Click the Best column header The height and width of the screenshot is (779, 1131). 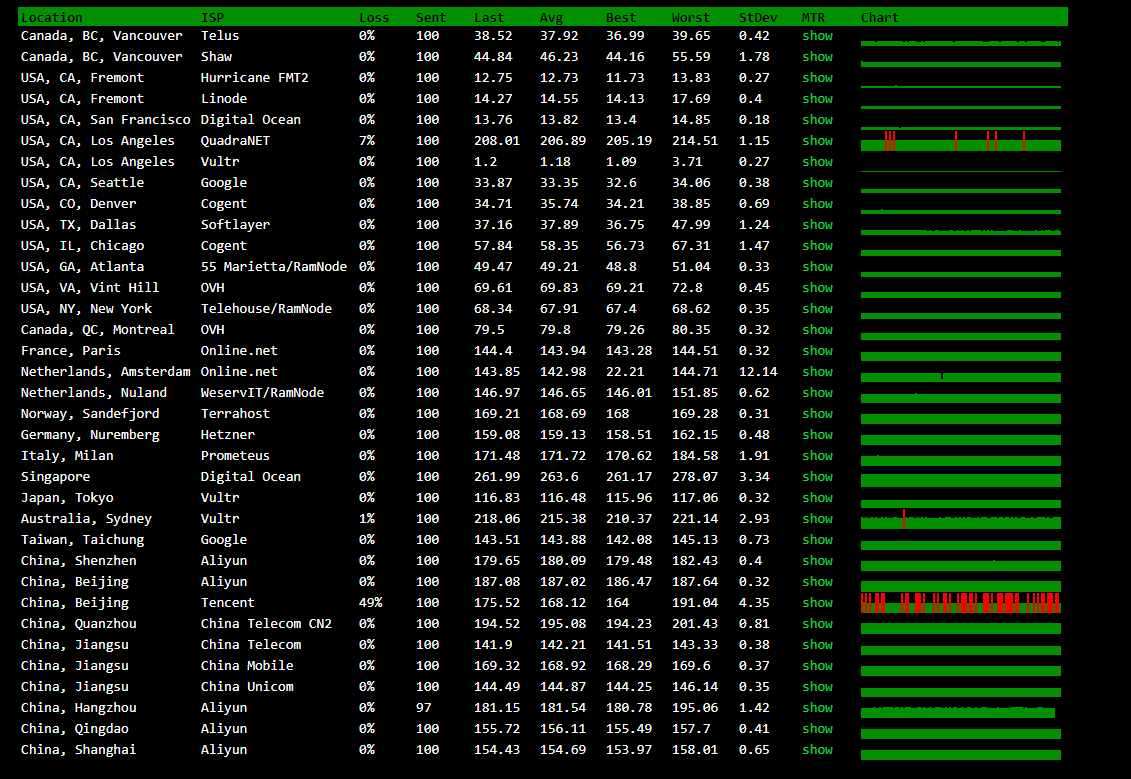pos(620,17)
